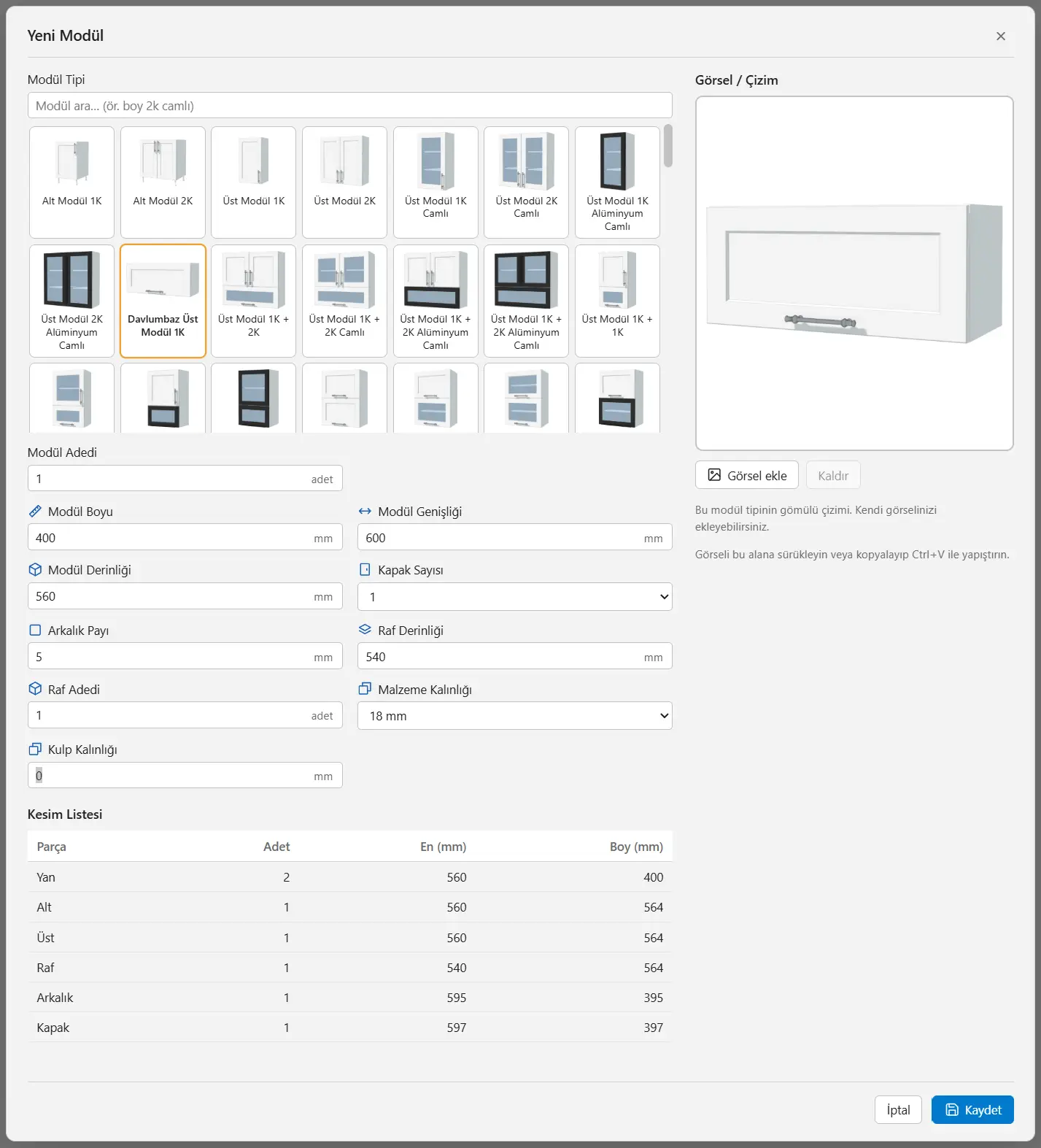
Task: Click the Raf Derinliği input field
Action: point(514,657)
